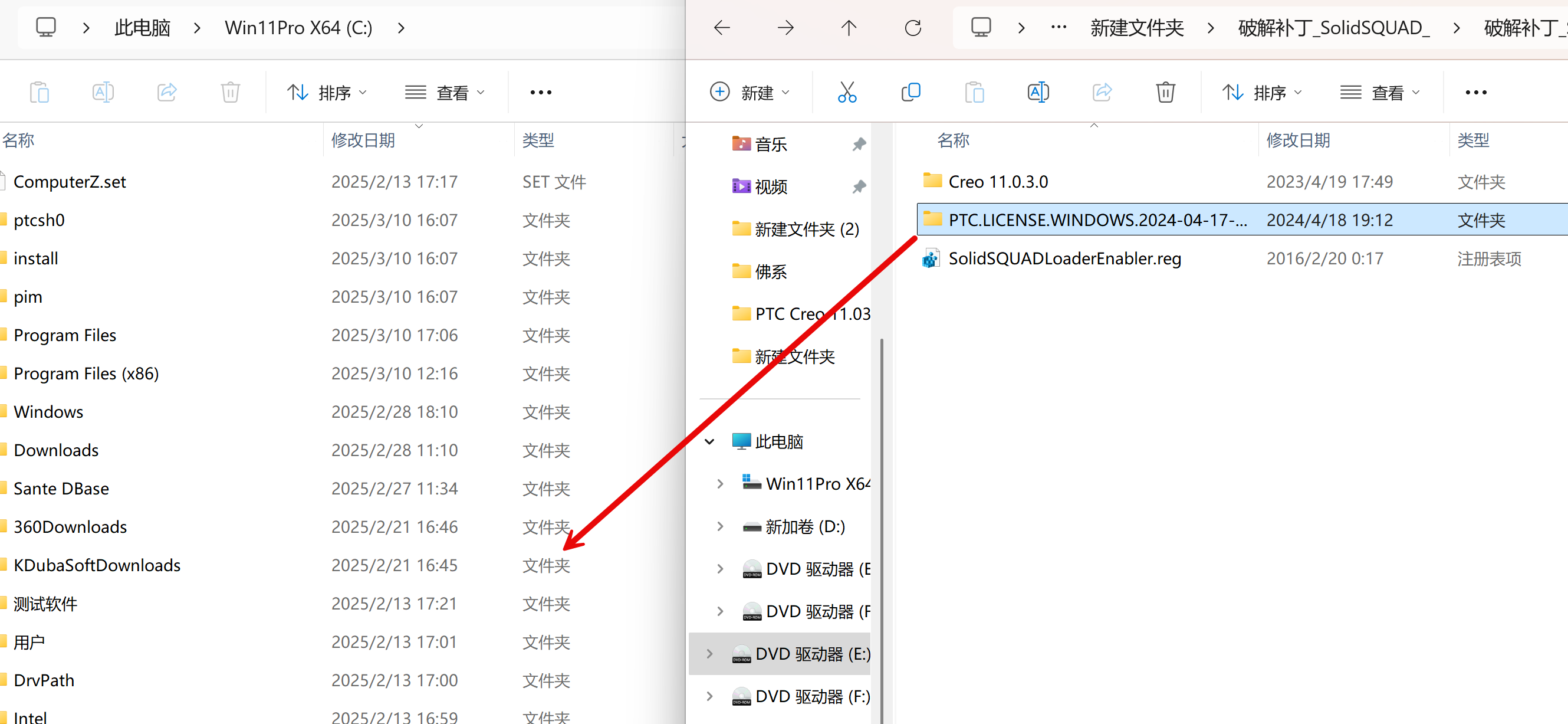Viewport: 1568px width, 724px height.
Task: Click the 此电脑 breadcrumb in the left address bar
Action: [x=143, y=28]
